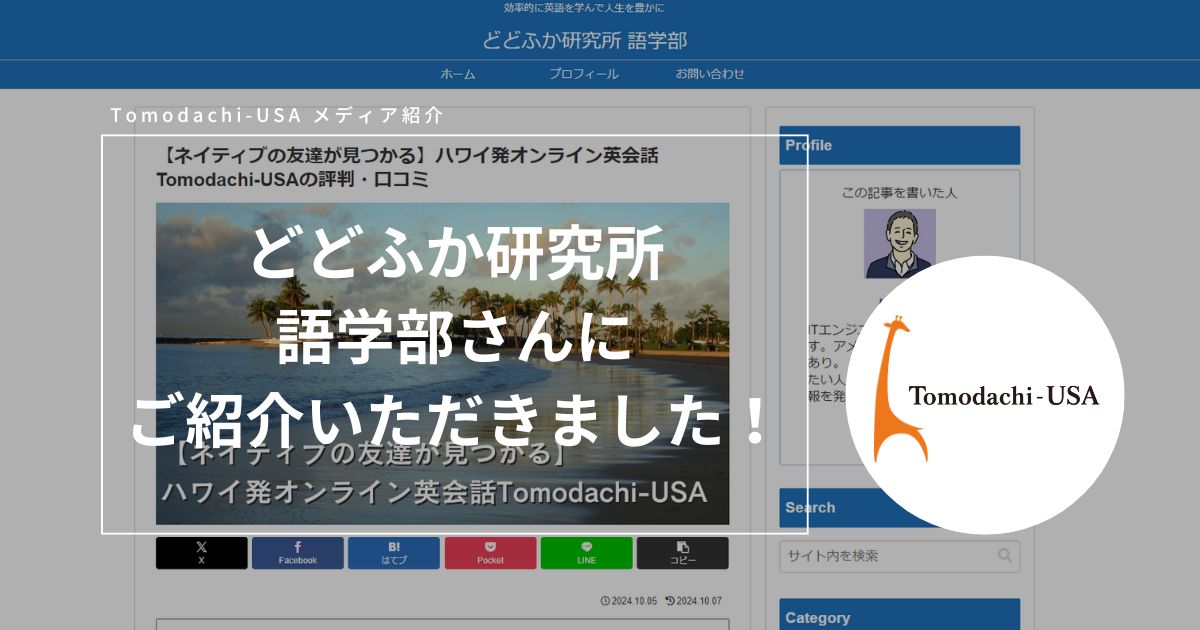
Task: Open the プロフィール menu item
Action: pos(583,74)
